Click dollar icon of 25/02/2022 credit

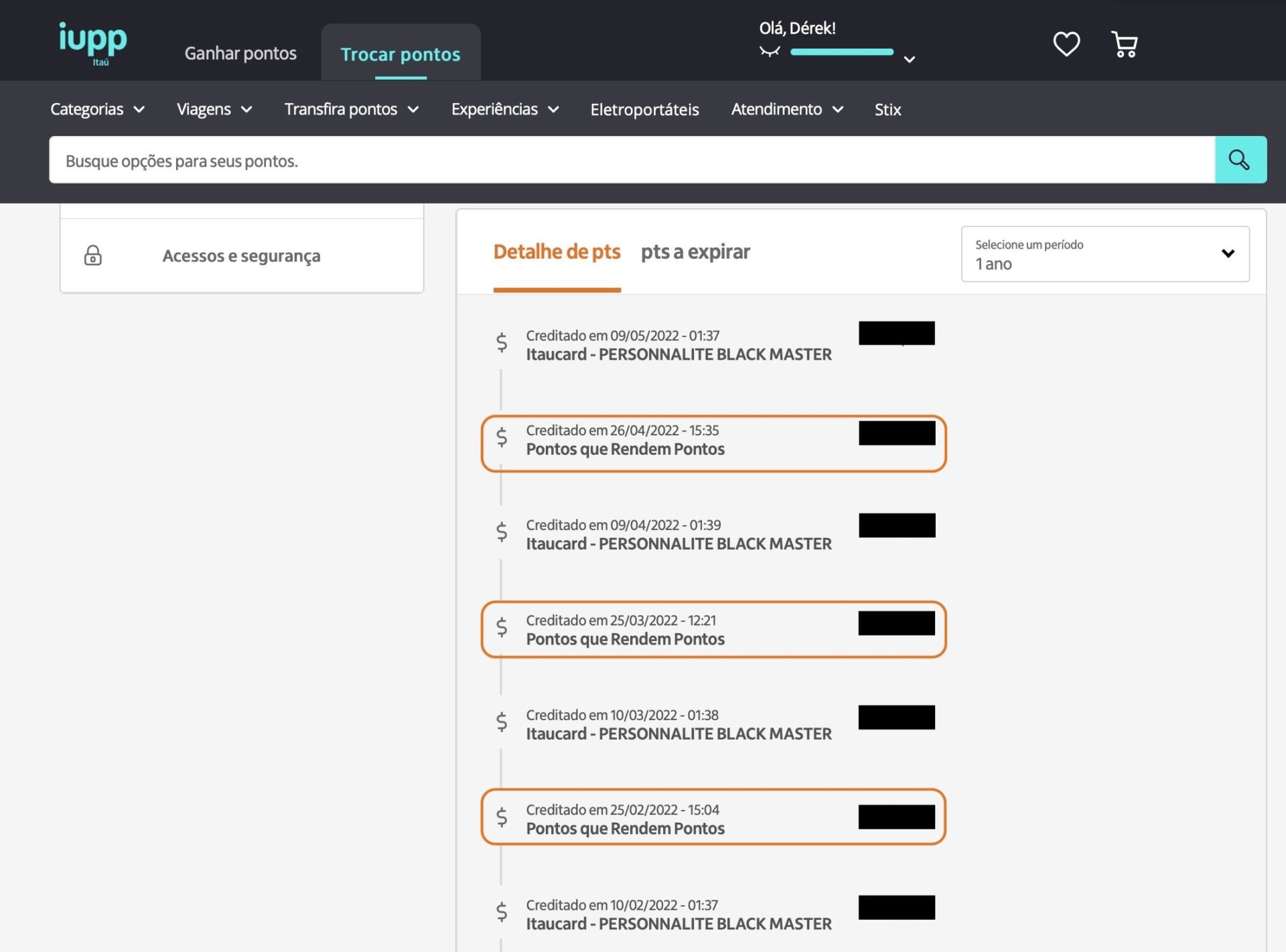502,817
